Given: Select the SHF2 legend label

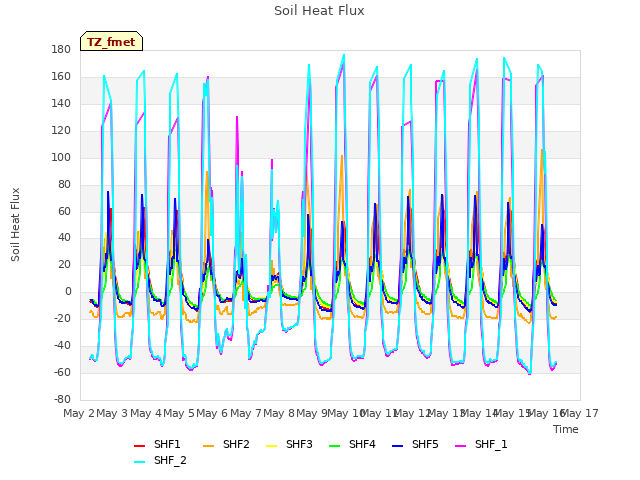Looking at the screenshot, I should (236, 444).
